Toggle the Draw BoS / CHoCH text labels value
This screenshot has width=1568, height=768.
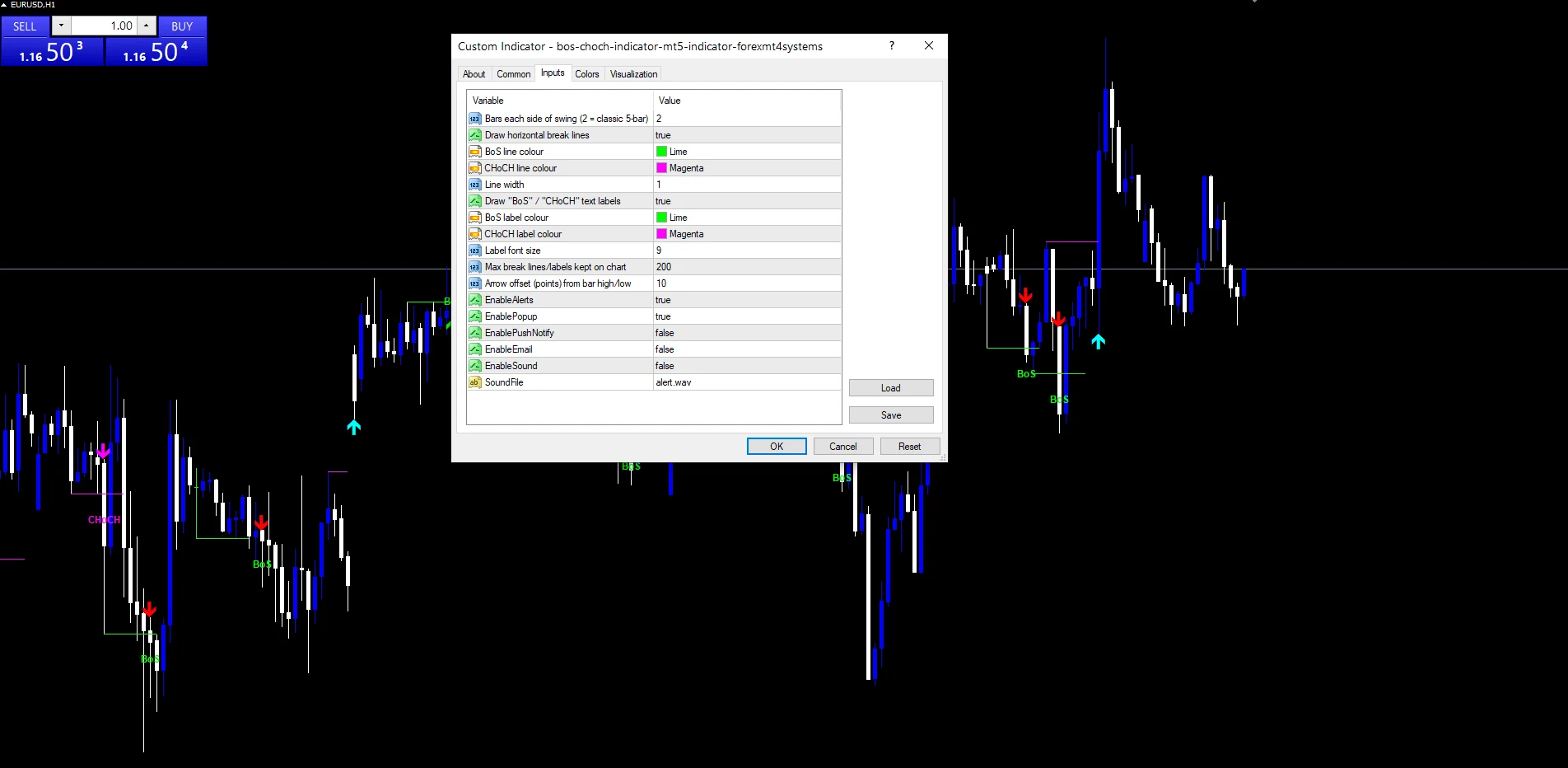(x=747, y=201)
